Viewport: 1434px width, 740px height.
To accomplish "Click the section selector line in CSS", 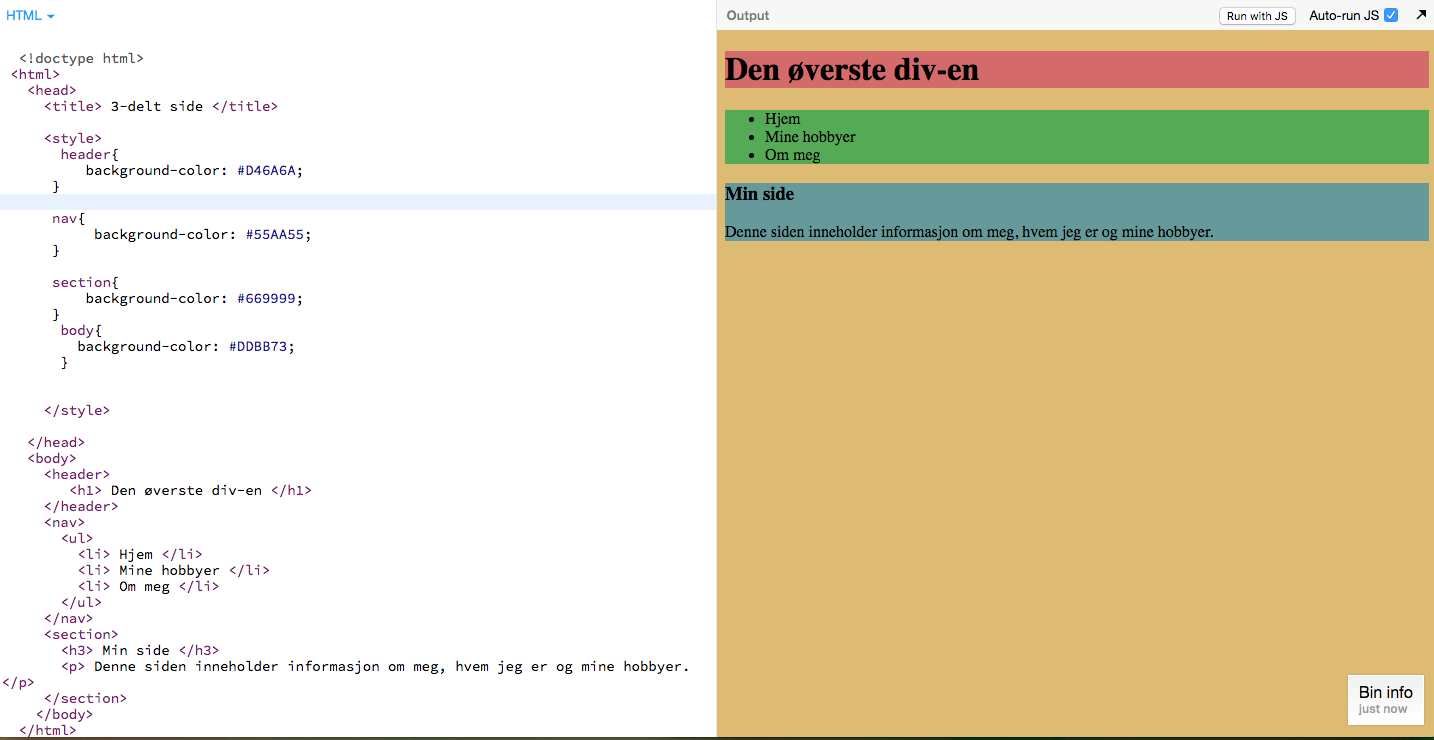I will click(85, 282).
